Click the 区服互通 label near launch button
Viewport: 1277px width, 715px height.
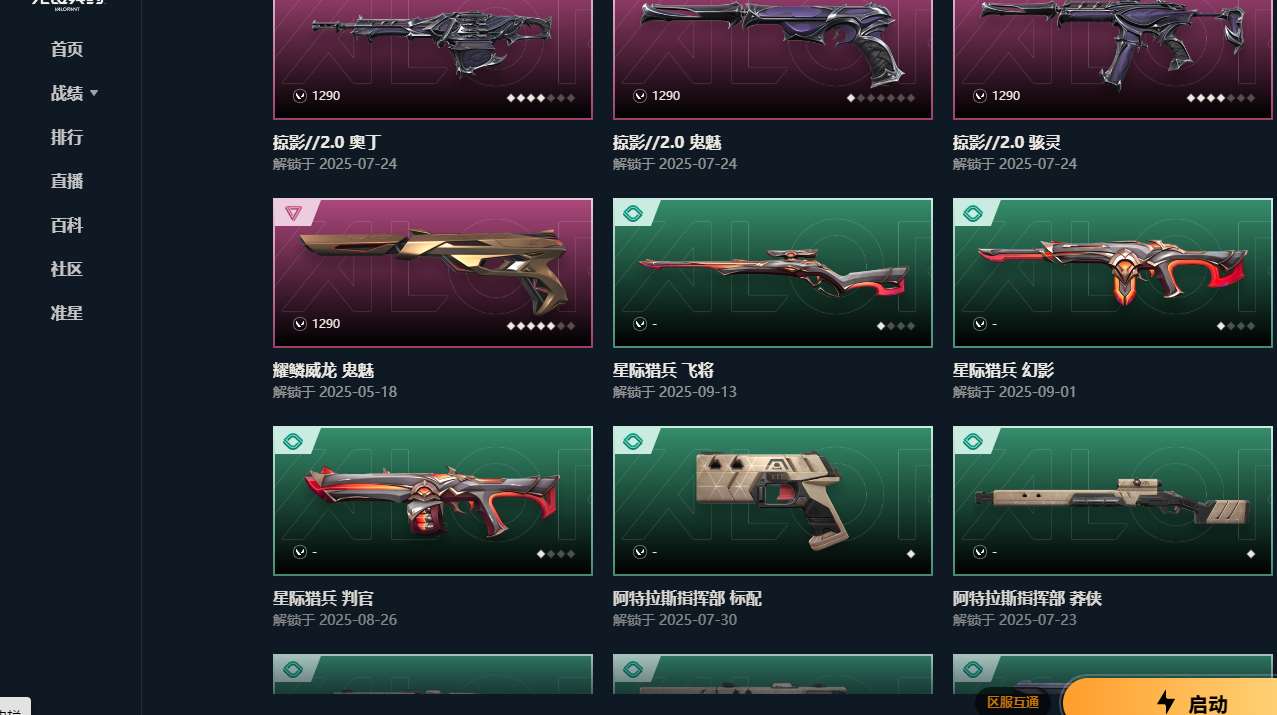click(1013, 702)
